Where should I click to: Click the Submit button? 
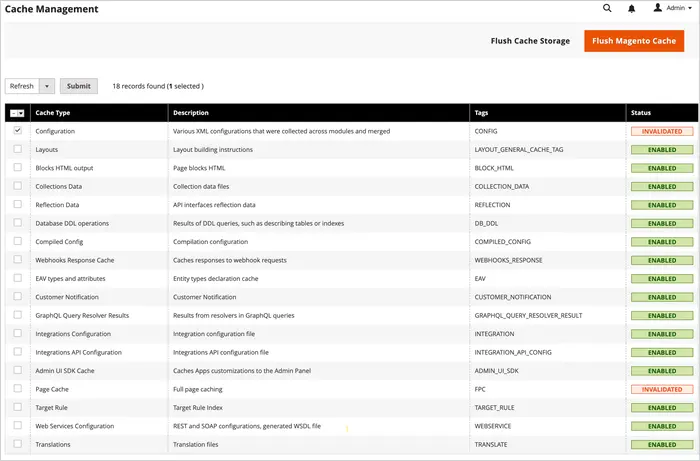coord(79,86)
